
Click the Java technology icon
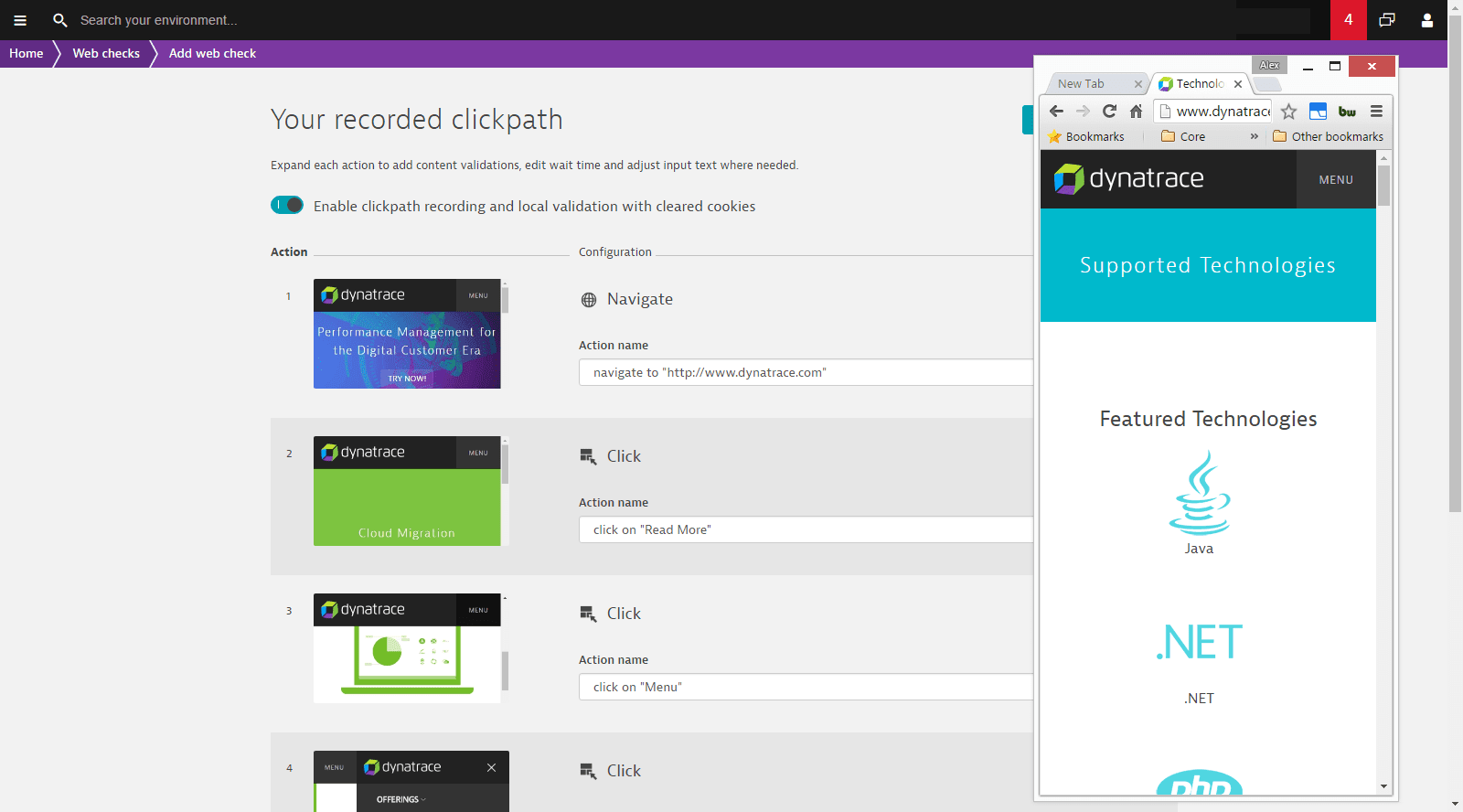tap(1200, 492)
